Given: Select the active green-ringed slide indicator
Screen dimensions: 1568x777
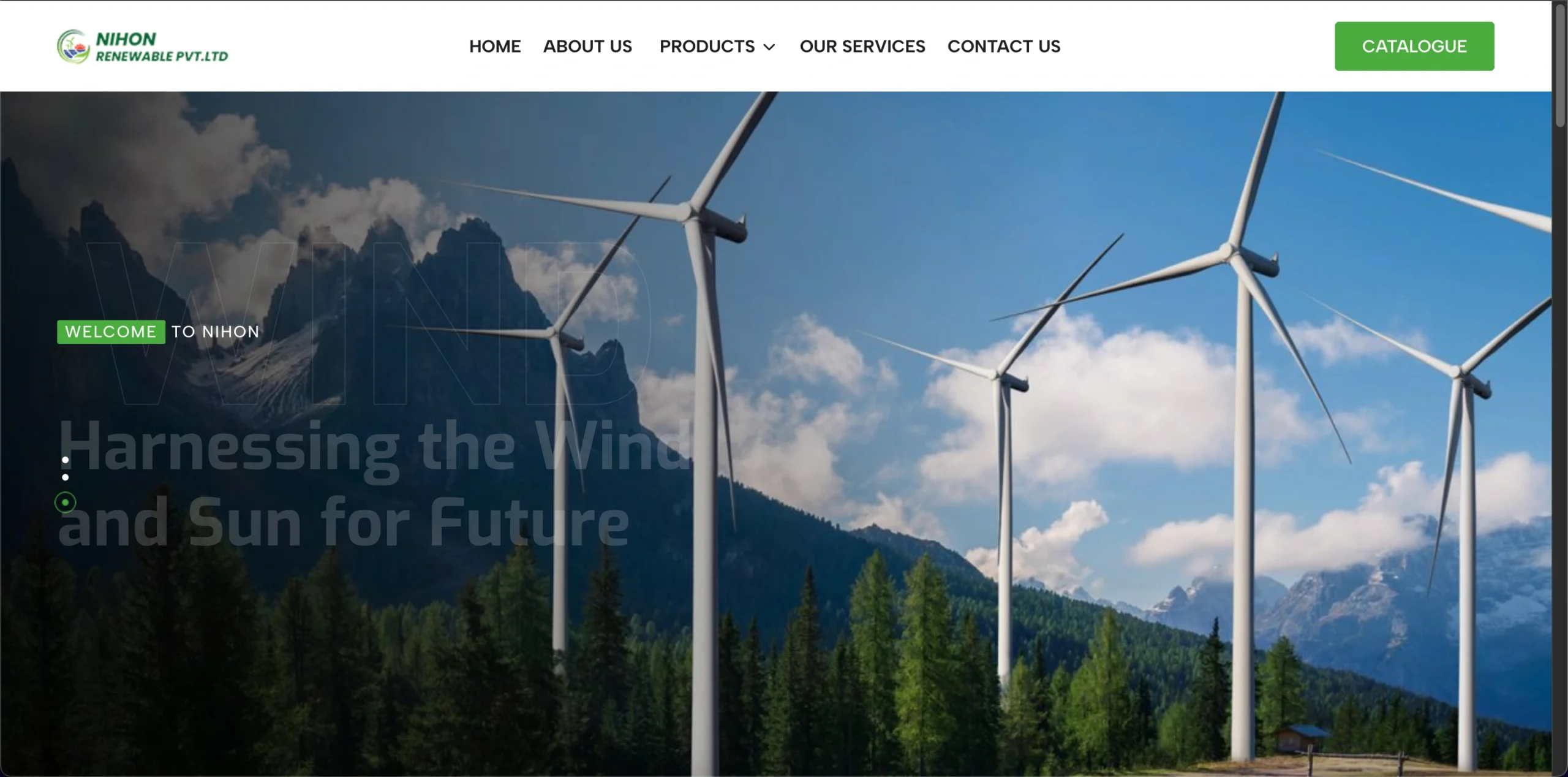Looking at the screenshot, I should point(66,502).
